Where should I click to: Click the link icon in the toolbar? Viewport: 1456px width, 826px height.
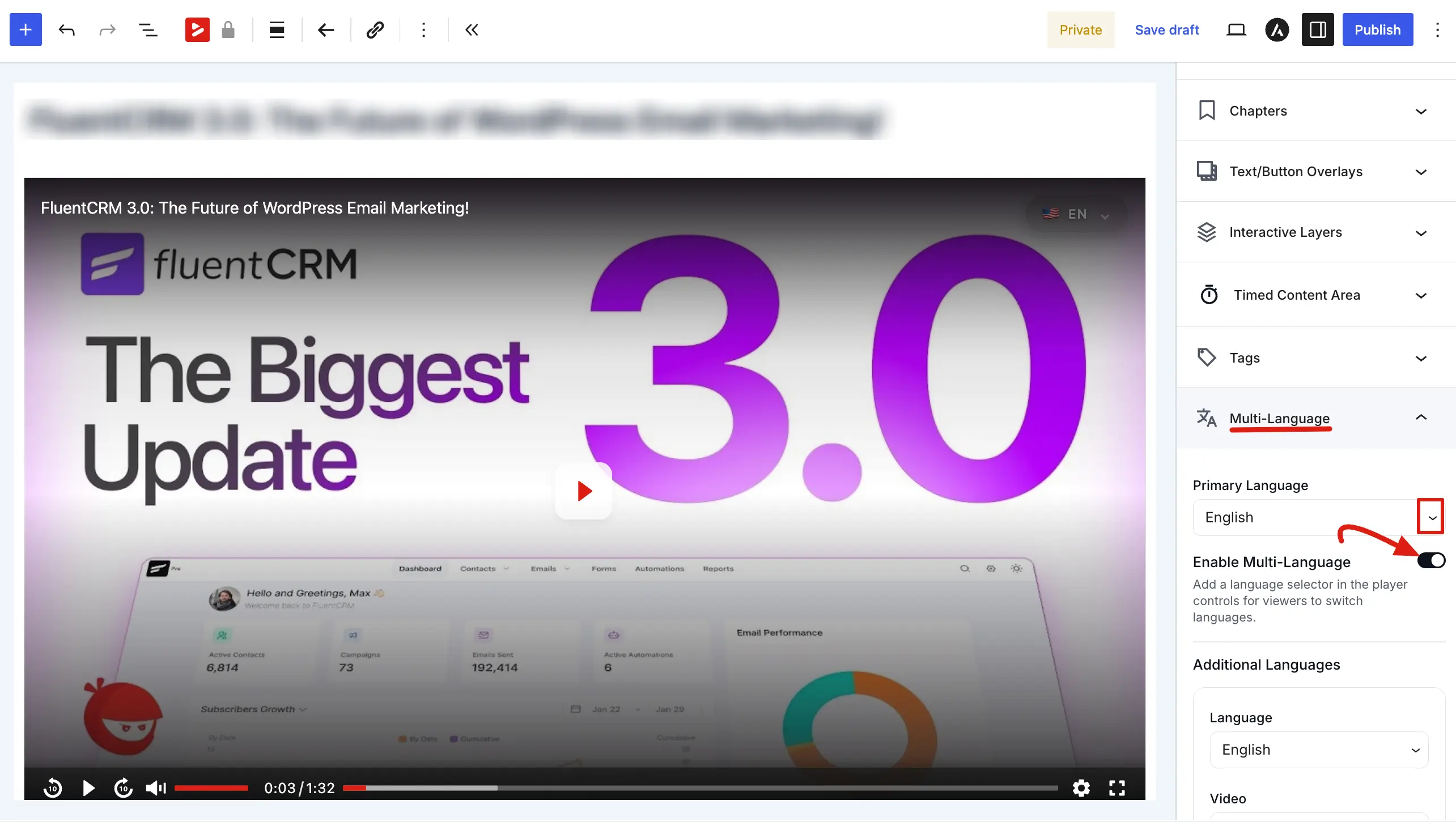tap(375, 29)
